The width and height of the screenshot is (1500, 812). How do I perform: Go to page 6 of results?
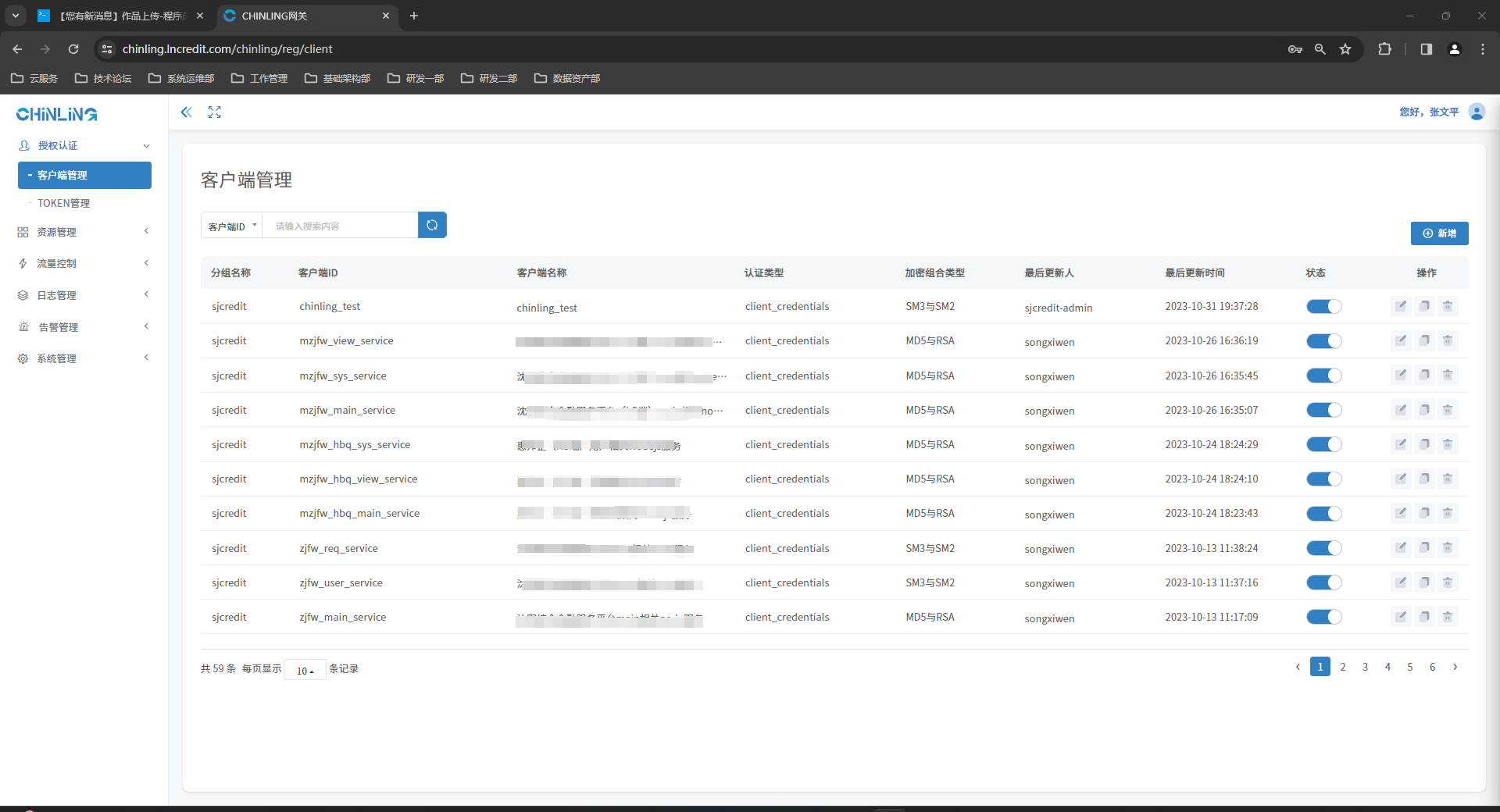[1432, 667]
